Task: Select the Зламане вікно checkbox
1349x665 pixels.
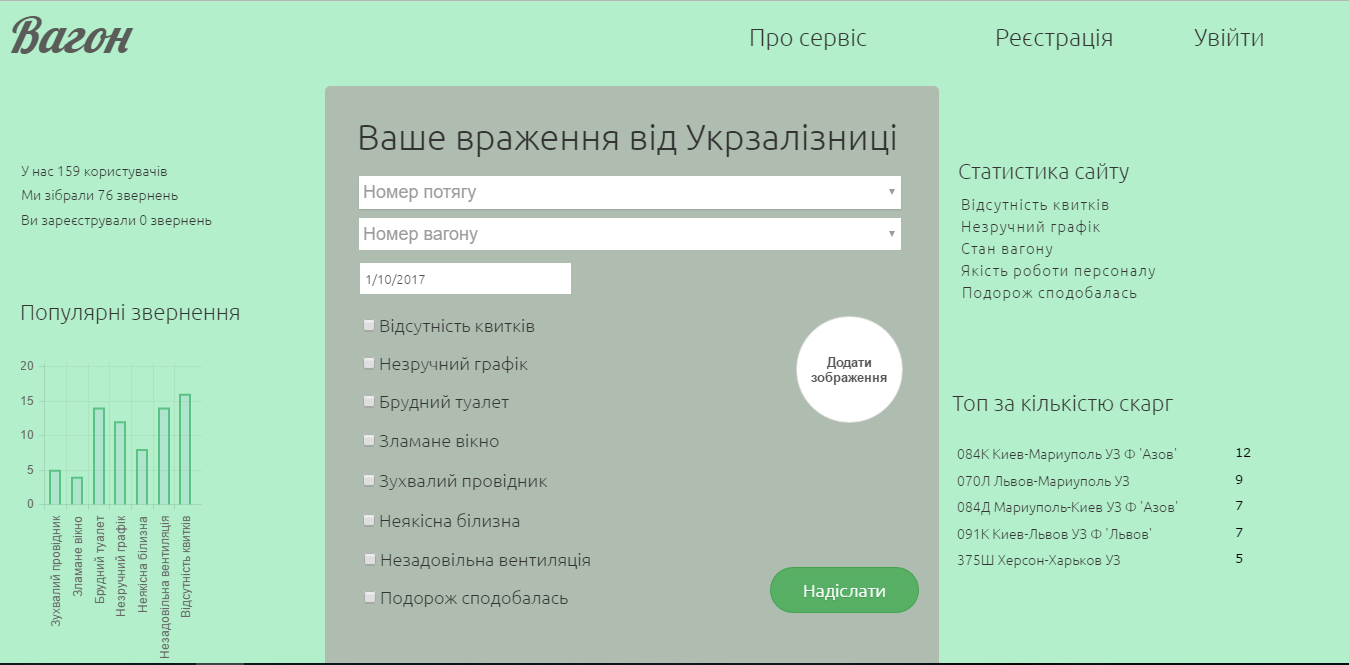Action: point(369,440)
